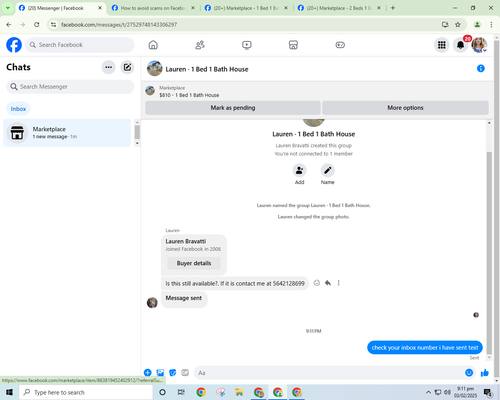Open the Facebook menu grid icon

442,45
